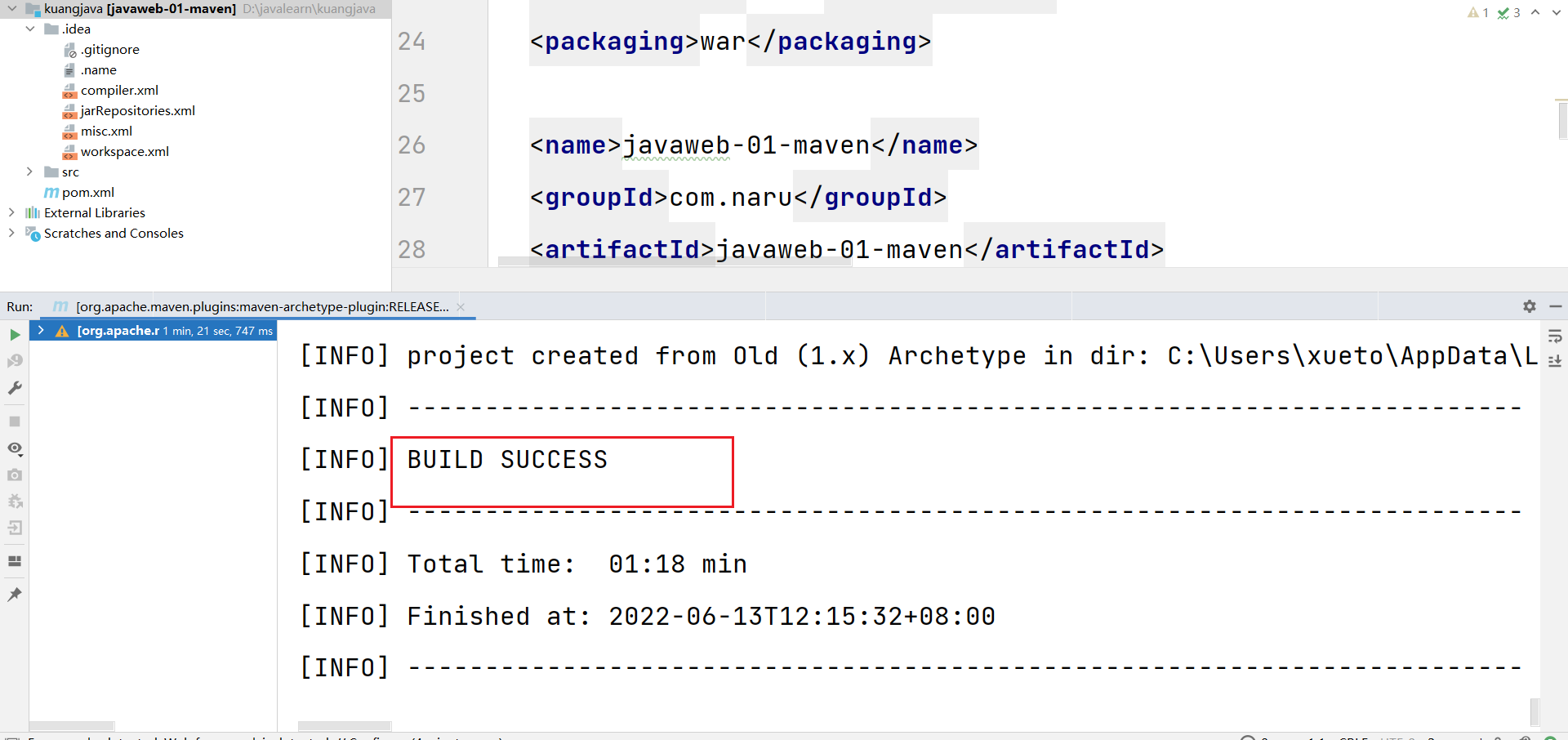Click line number 27 in the gutter
This screenshot has width=1568, height=740.
pos(412,197)
